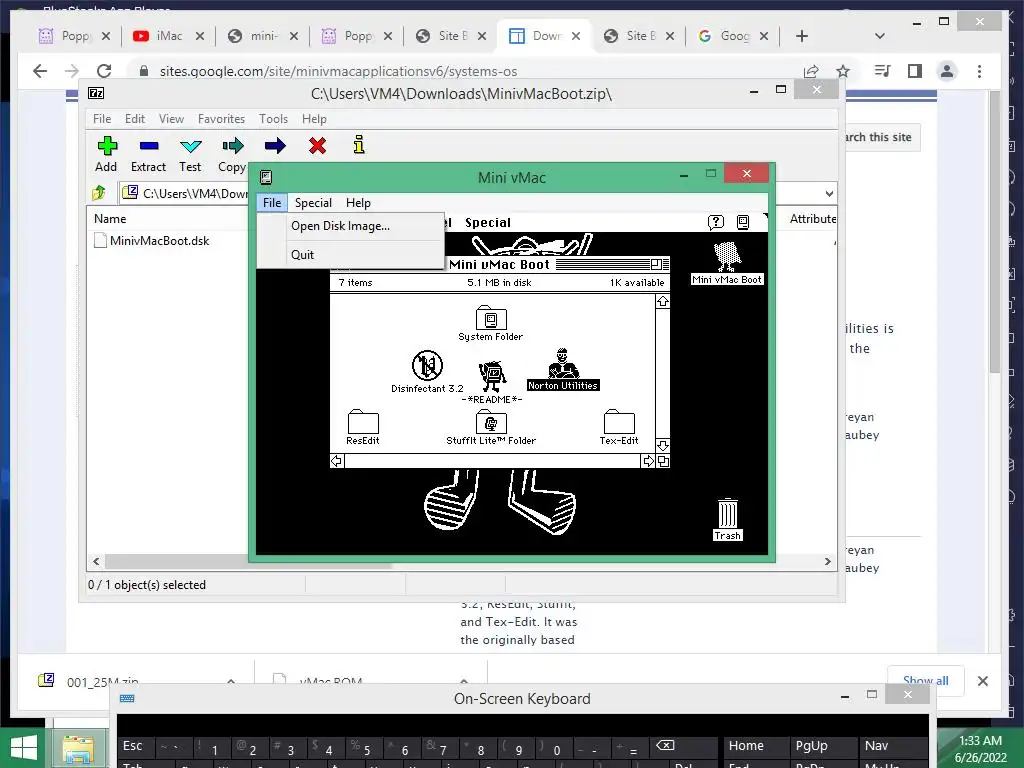The height and width of the screenshot is (768, 1024).
Task: Click the Balloon Help icon in Mac menu bar
Action: 716,222
